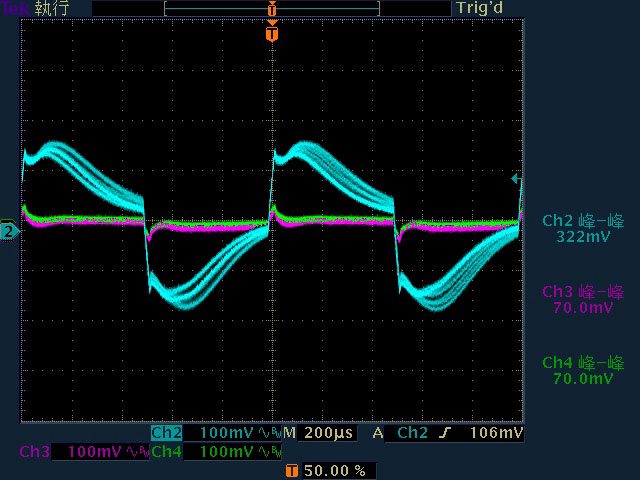Image resolution: width=640 pixels, height=480 pixels.
Task: Click the record view bar at top
Action: tap(271, 8)
